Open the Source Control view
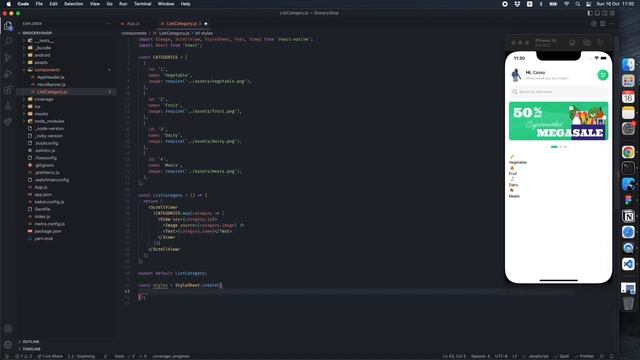Viewport: 640px width, 360px height. tap(8, 57)
